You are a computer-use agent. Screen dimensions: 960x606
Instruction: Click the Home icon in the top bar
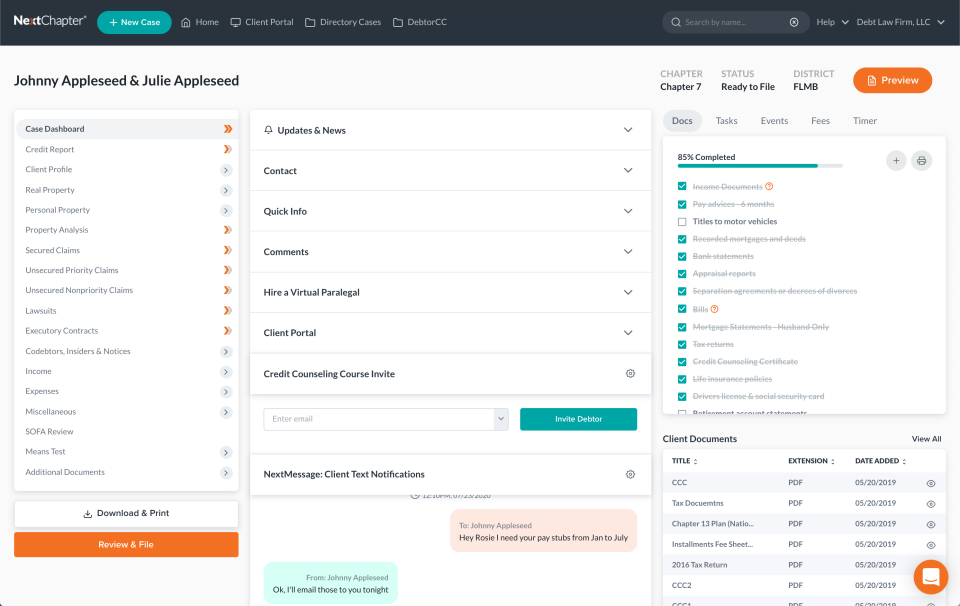(x=186, y=22)
